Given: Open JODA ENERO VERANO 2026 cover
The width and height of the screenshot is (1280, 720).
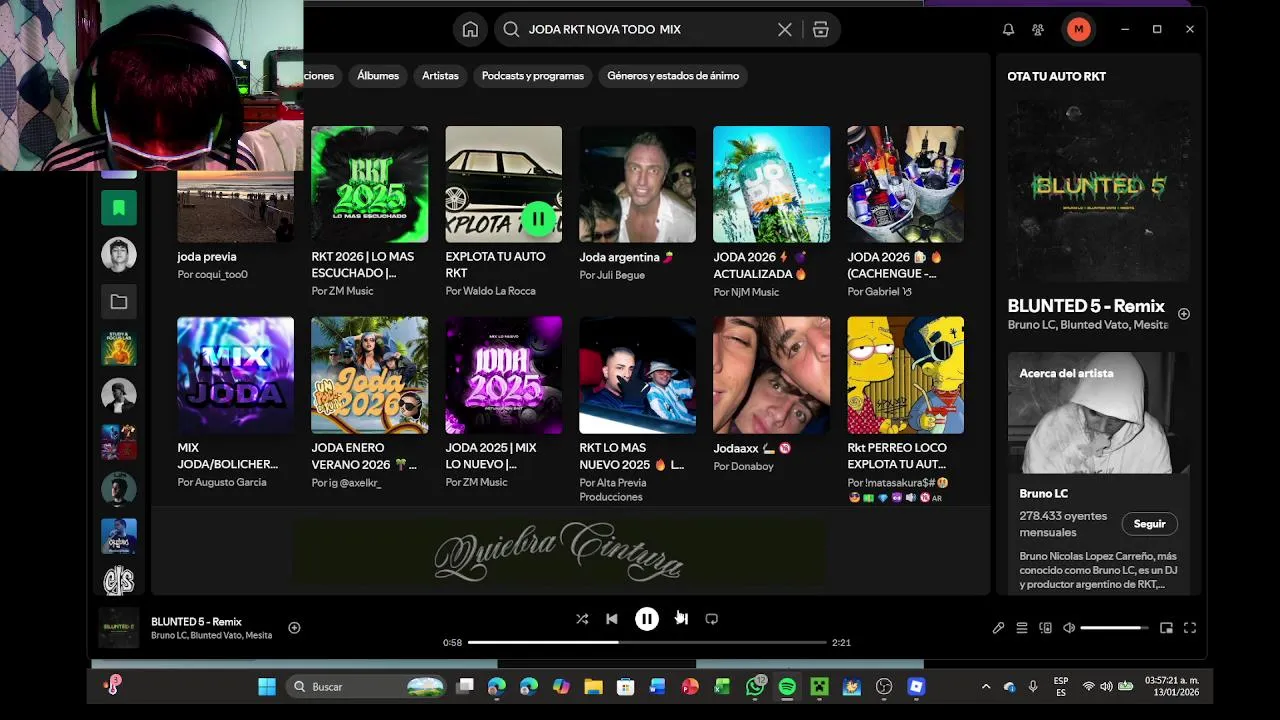Looking at the screenshot, I should tap(369, 375).
